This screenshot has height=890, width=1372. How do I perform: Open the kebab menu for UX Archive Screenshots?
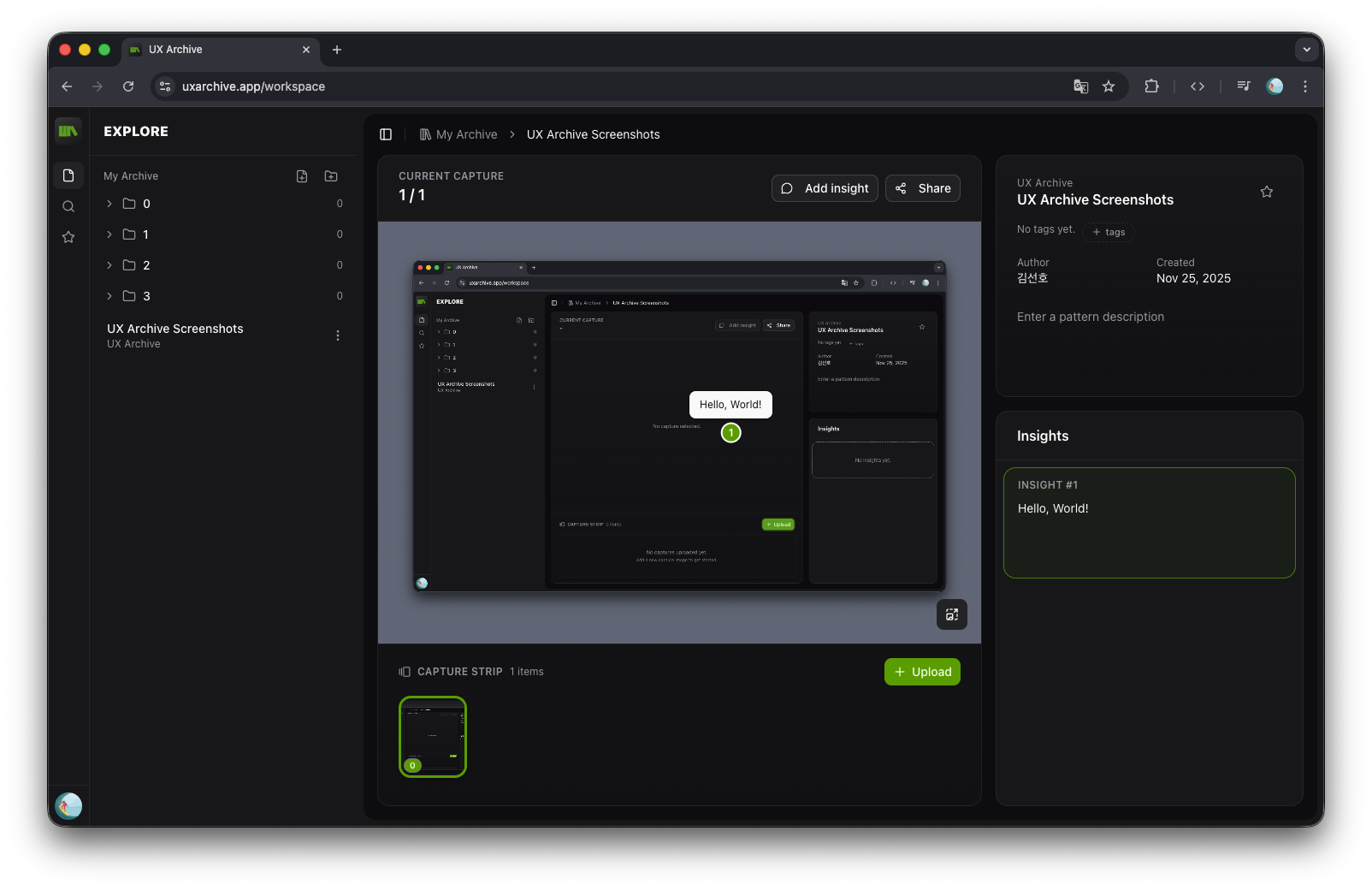point(338,335)
